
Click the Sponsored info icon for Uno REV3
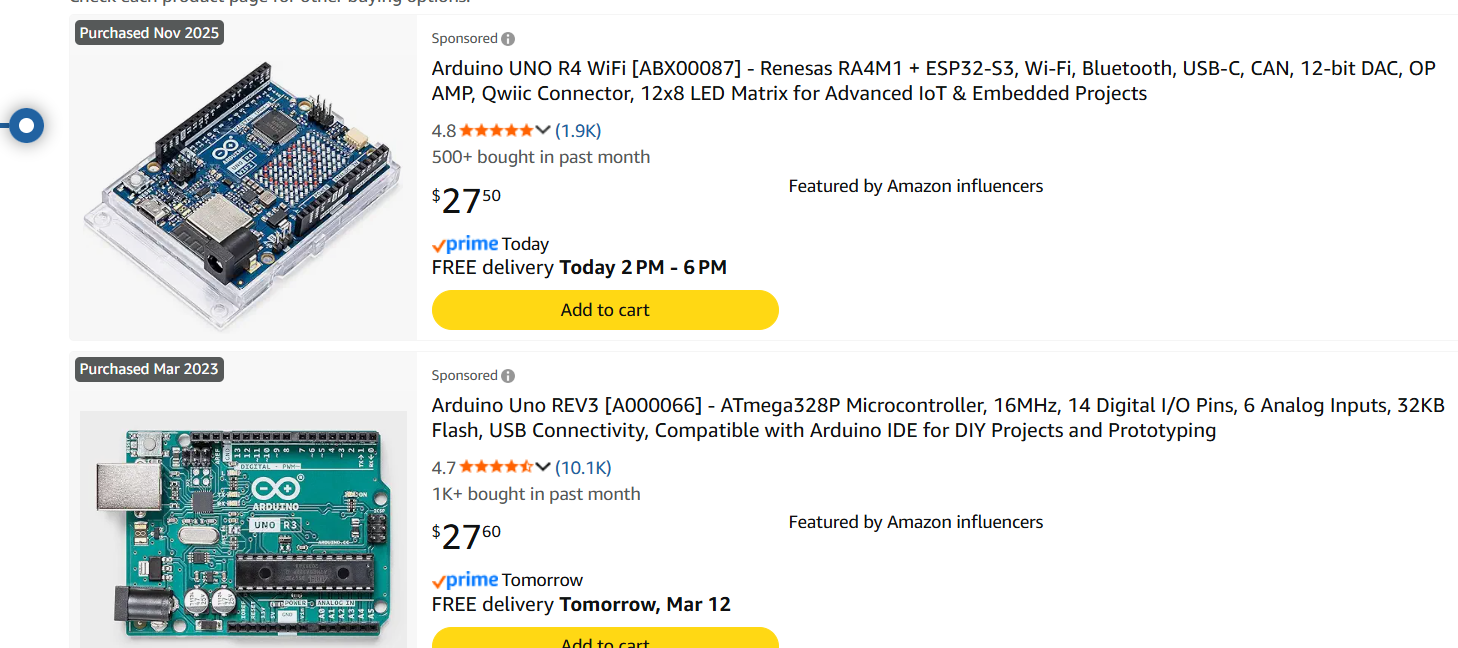click(508, 376)
